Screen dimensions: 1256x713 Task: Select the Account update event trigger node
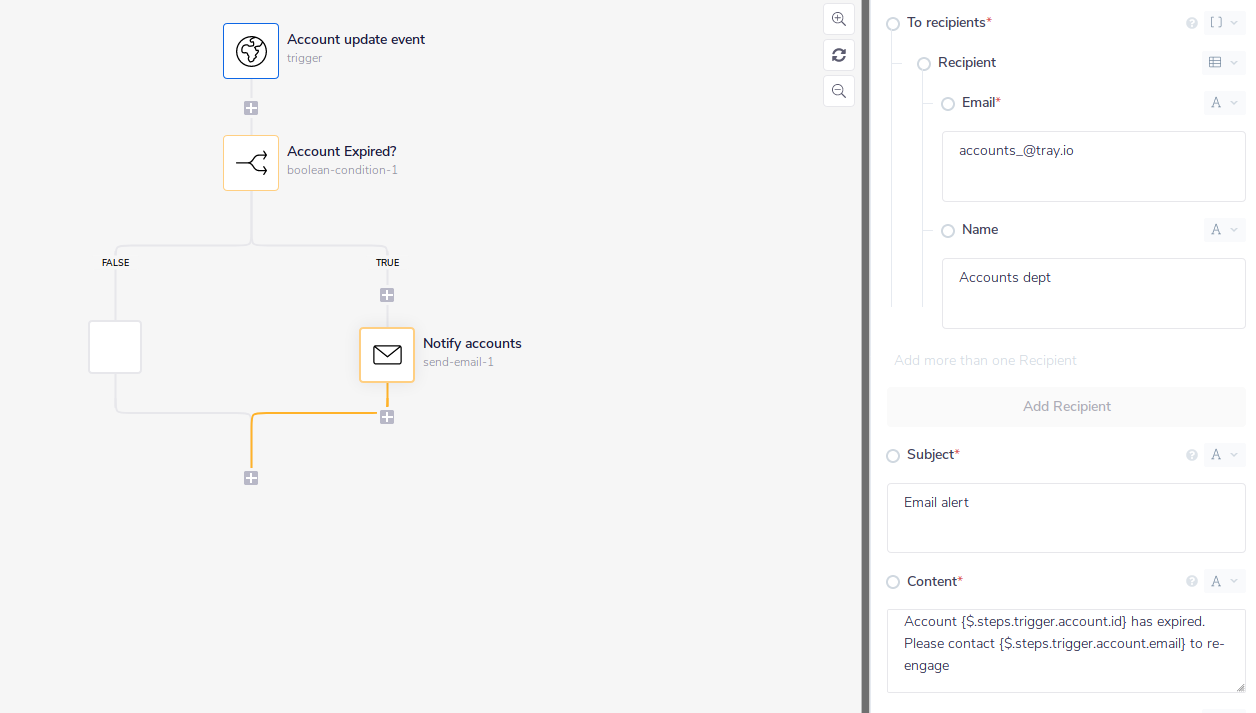click(x=251, y=51)
